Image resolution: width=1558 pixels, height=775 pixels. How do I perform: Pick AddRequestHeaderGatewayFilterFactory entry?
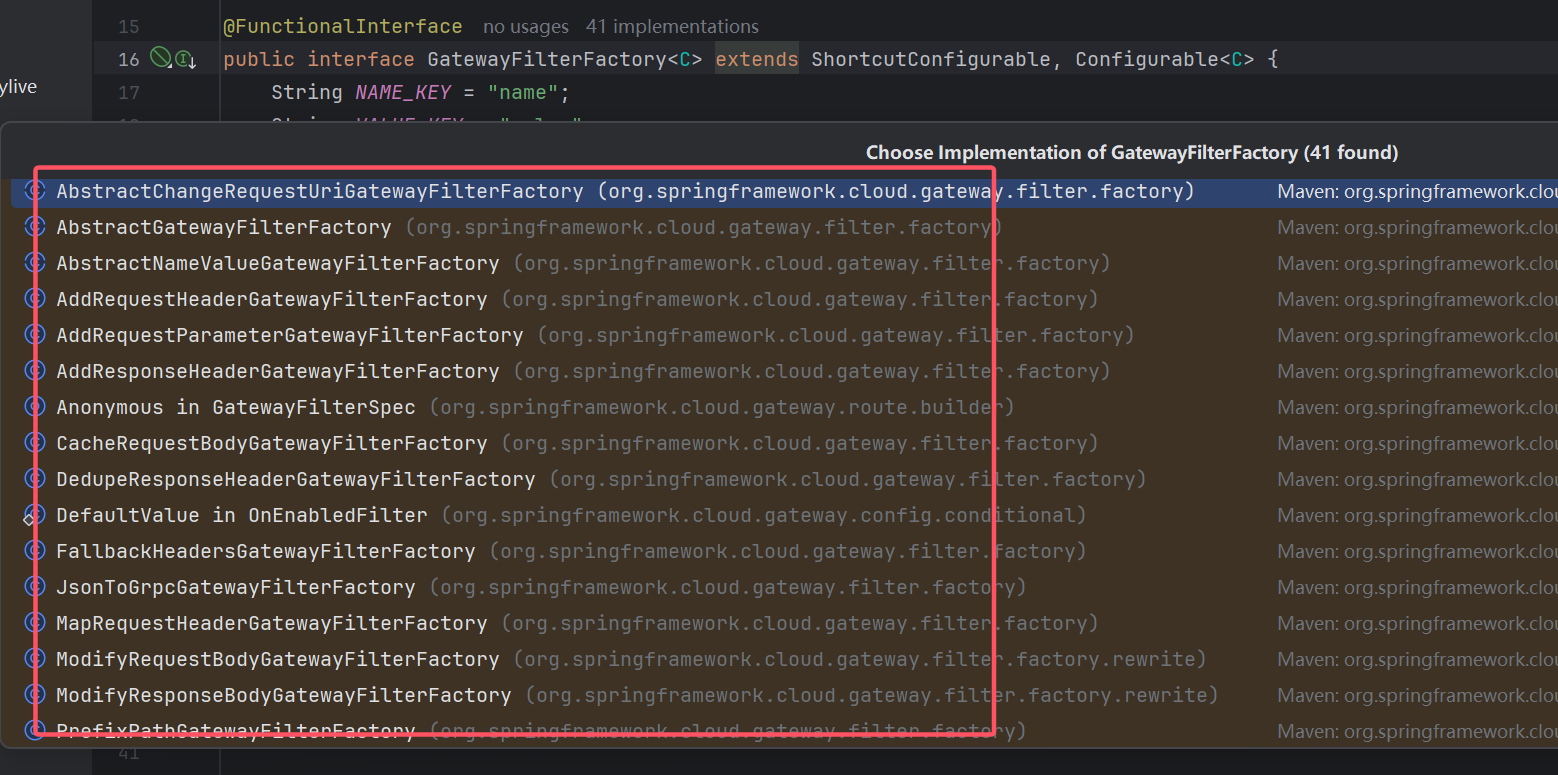(784, 299)
